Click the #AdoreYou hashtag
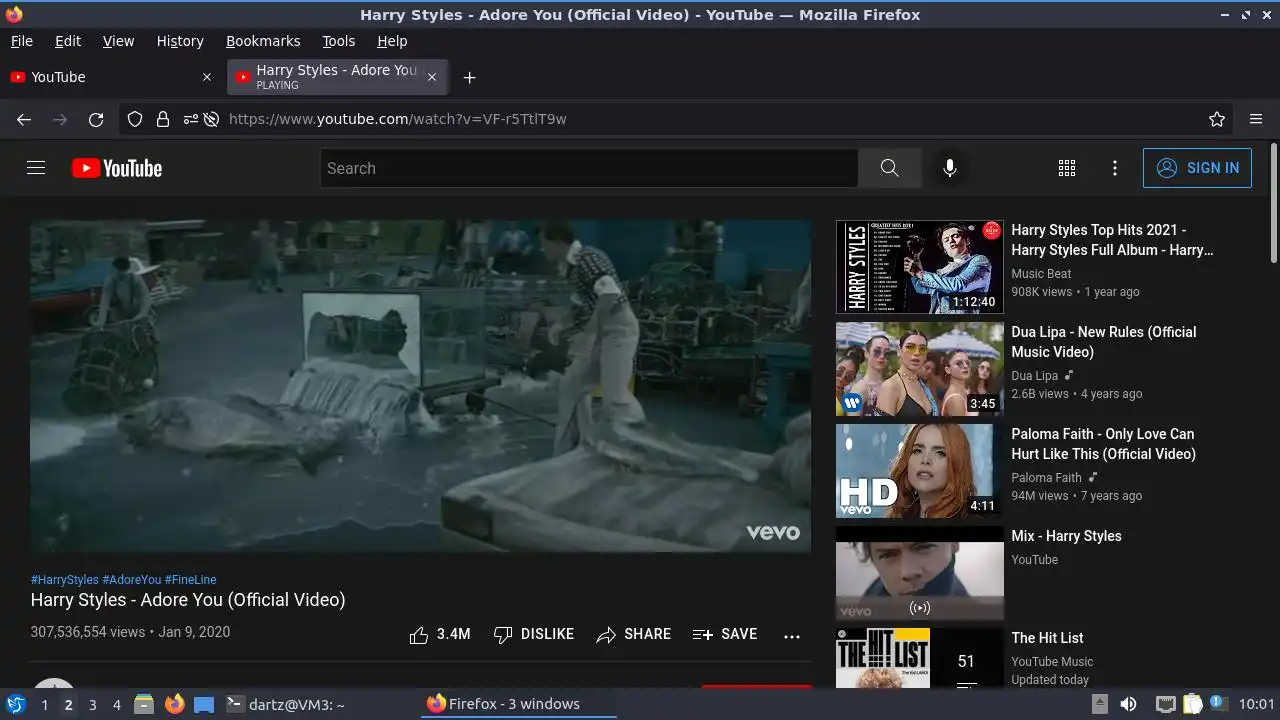The image size is (1280, 720). click(132, 580)
